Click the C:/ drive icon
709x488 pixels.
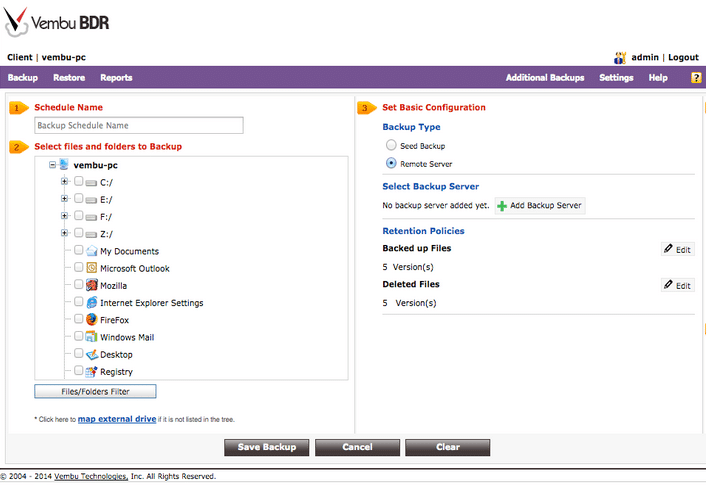point(91,183)
